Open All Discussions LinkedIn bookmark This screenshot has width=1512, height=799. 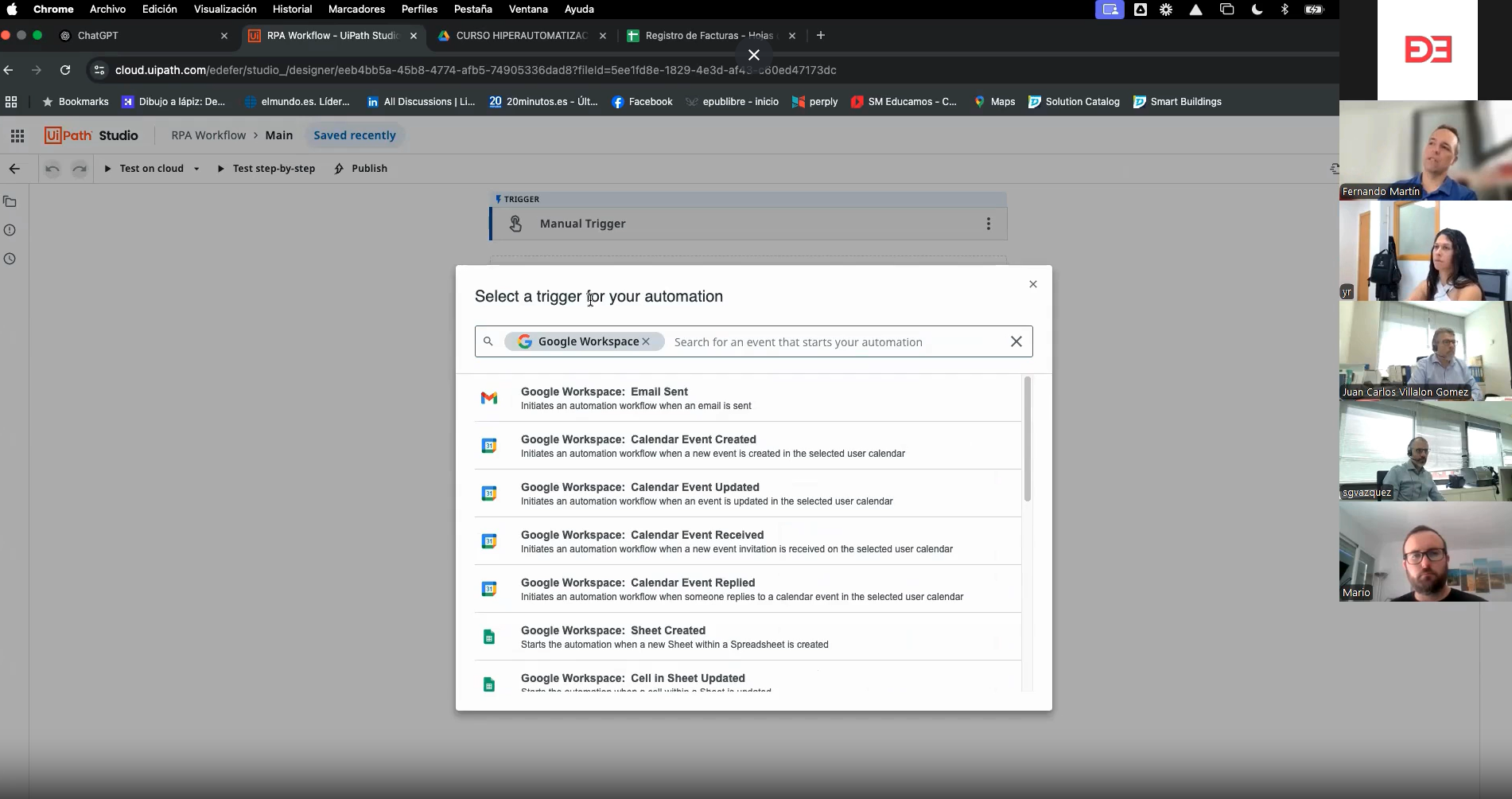(x=421, y=102)
